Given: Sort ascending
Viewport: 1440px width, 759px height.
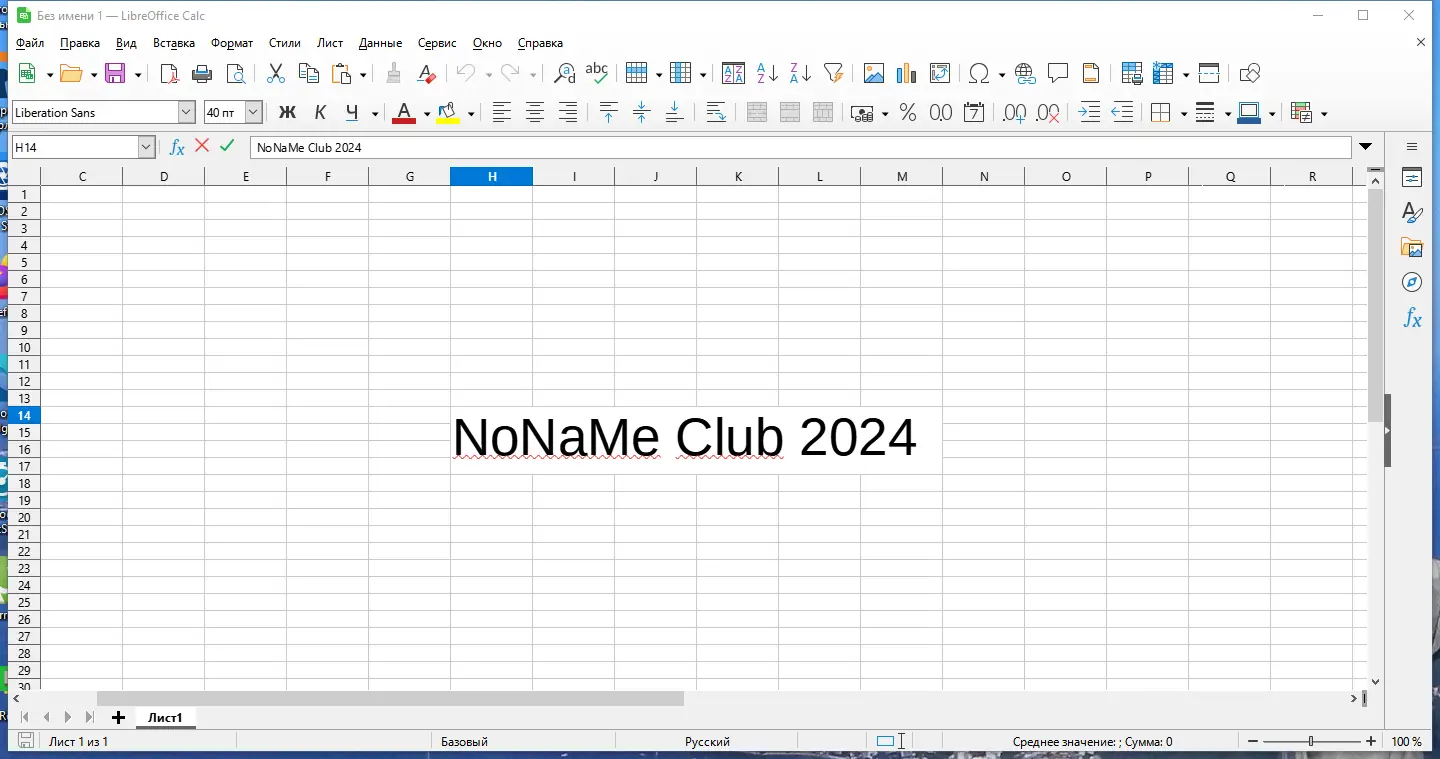Looking at the screenshot, I should click(x=767, y=73).
